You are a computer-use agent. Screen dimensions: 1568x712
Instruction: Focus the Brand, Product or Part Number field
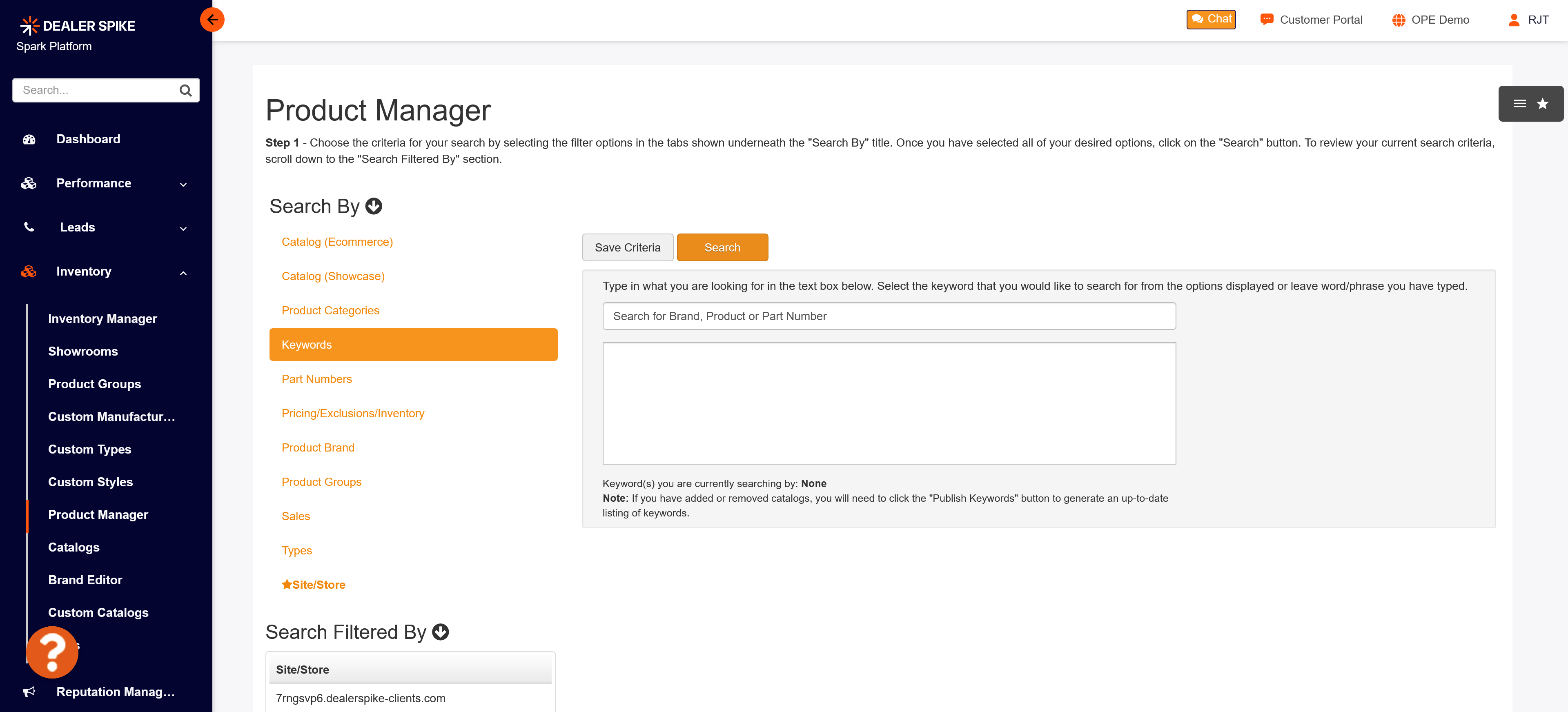[x=889, y=316]
